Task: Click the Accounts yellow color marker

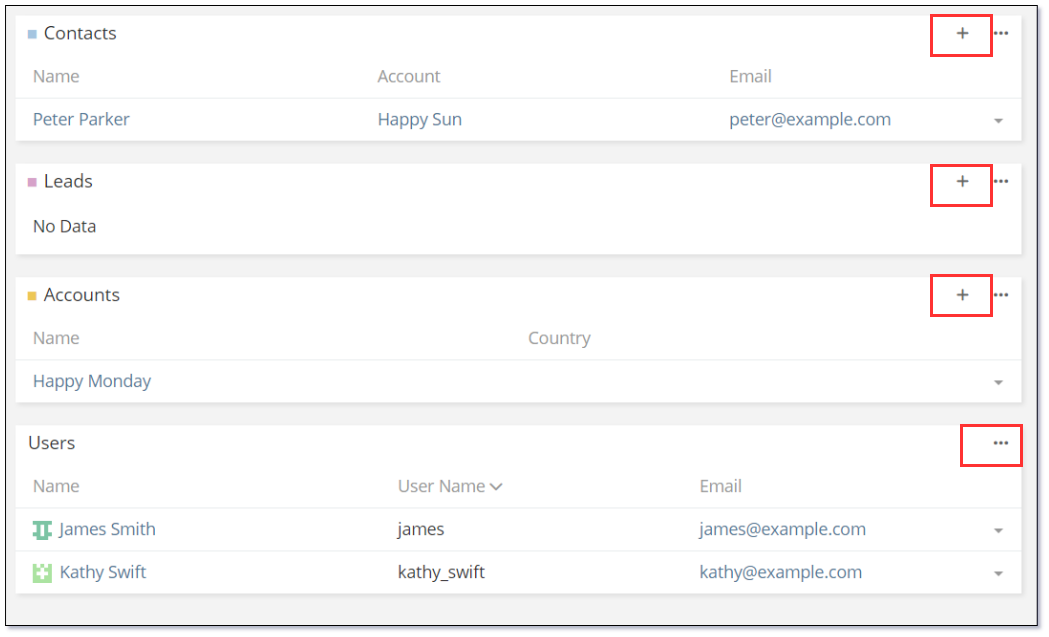Action: [32, 296]
